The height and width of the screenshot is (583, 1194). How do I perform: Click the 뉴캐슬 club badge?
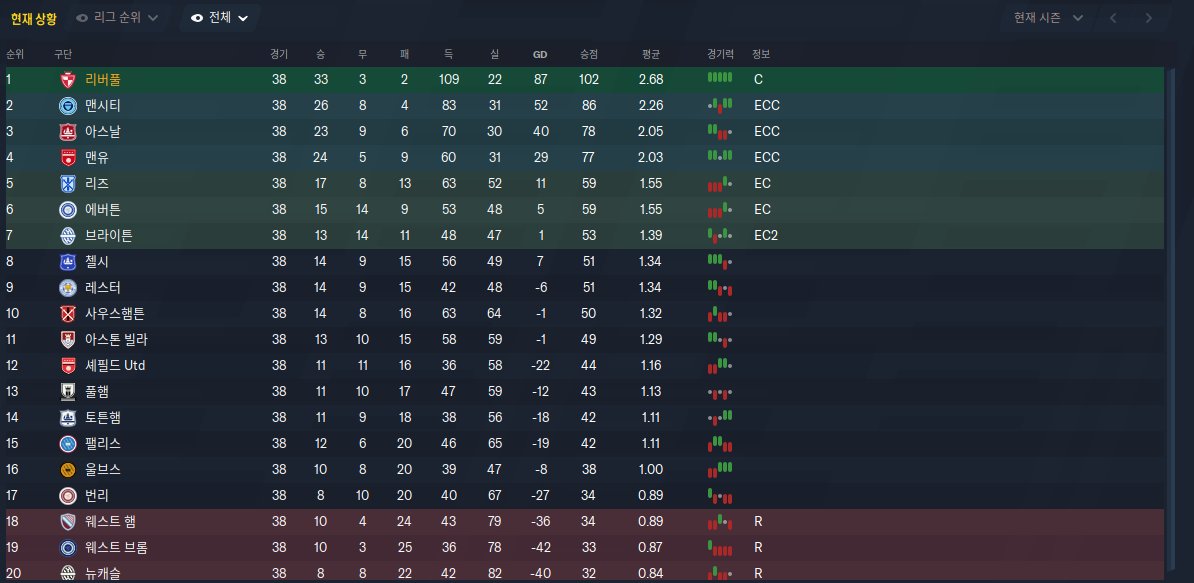point(68,573)
